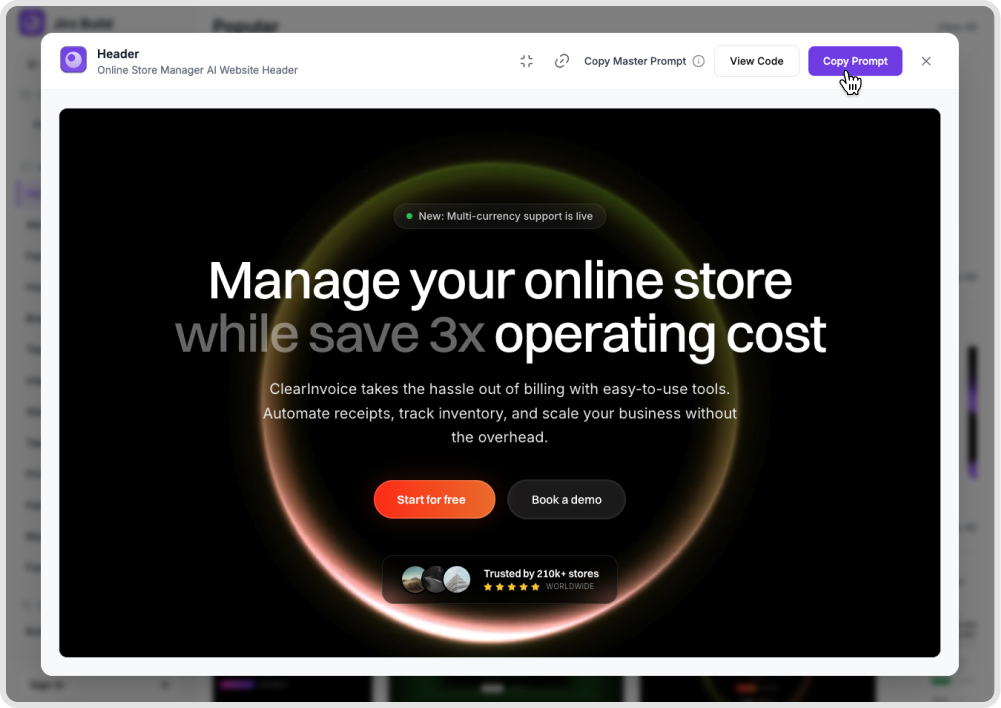This screenshot has width=1001, height=708.
Task: Click the Header title in the modal
Action: [x=118, y=54]
